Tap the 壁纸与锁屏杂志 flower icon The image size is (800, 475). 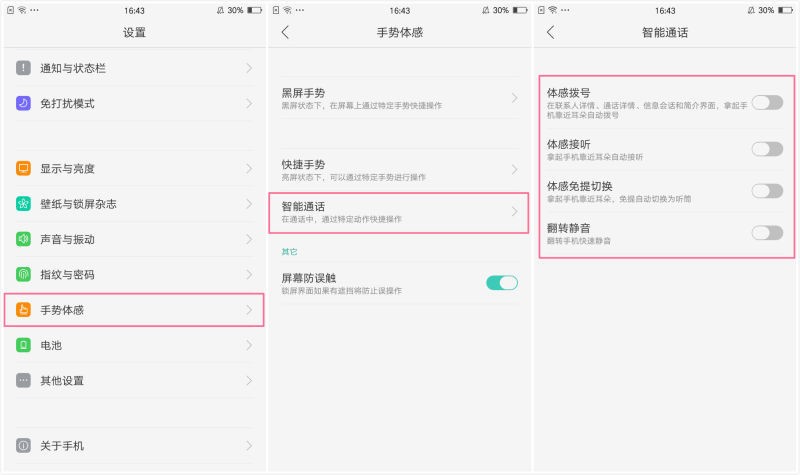[23, 204]
